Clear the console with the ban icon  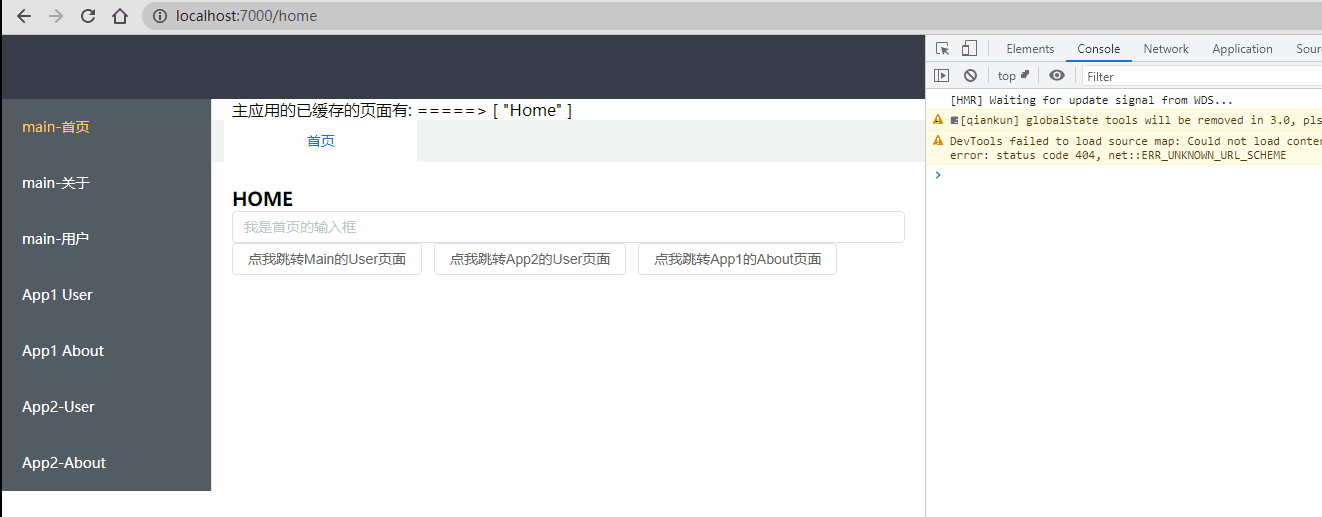[970, 75]
